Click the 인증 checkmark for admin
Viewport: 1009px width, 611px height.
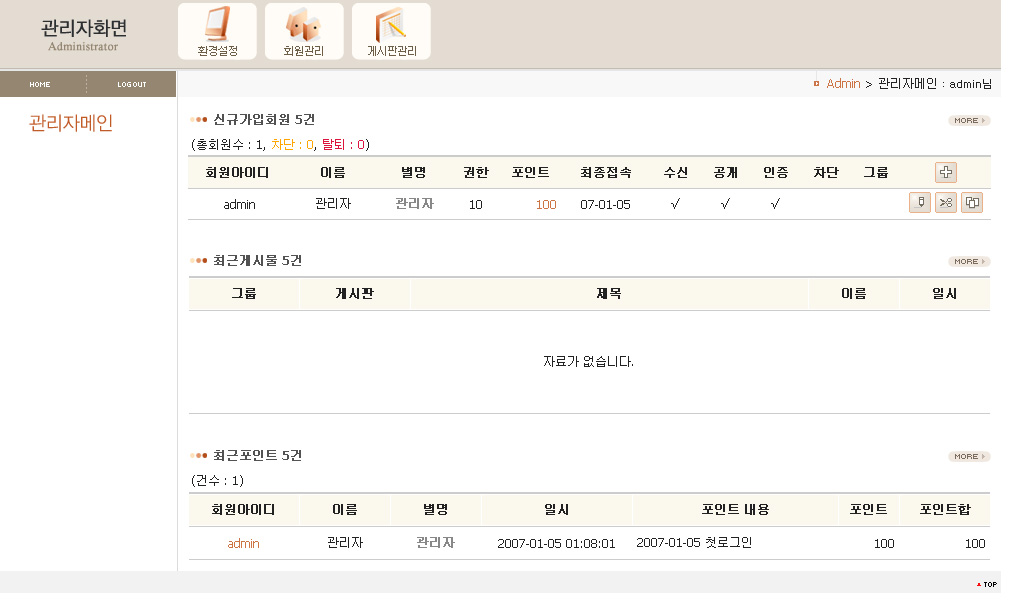[775, 204]
